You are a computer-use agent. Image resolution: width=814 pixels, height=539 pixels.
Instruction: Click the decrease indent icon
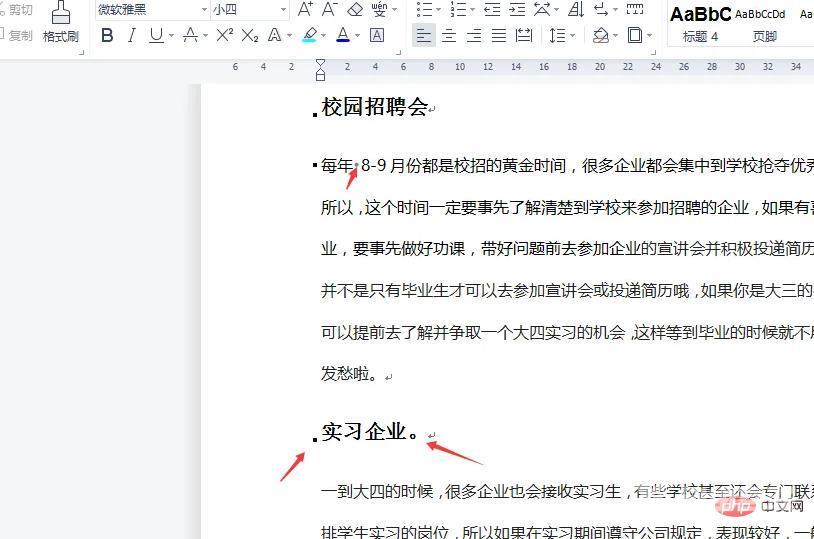pyautogui.click(x=492, y=10)
